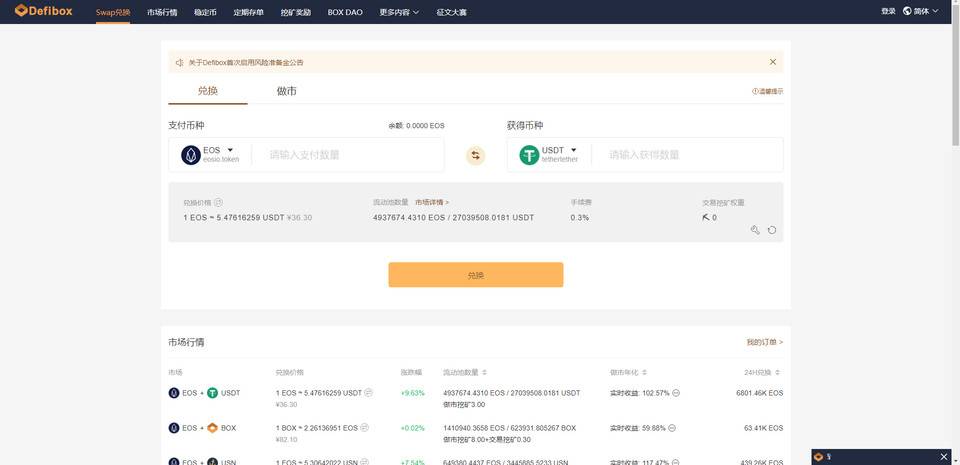Screen dimensions: 960x465
Task: Click the USDT Tether logo in receive field
Action: click(530, 155)
